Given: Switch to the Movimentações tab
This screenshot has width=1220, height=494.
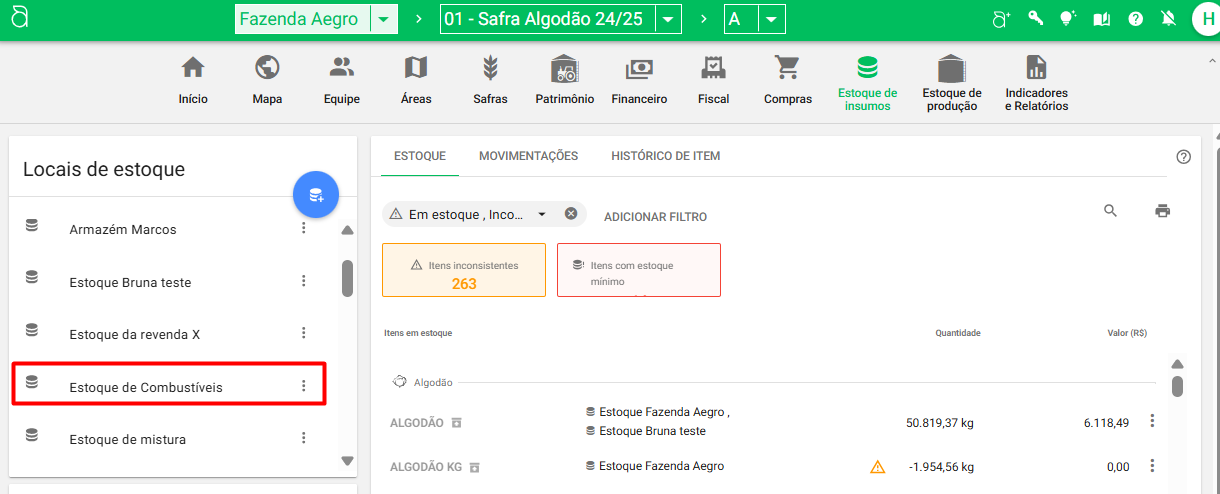Looking at the screenshot, I should [x=528, y=156].
